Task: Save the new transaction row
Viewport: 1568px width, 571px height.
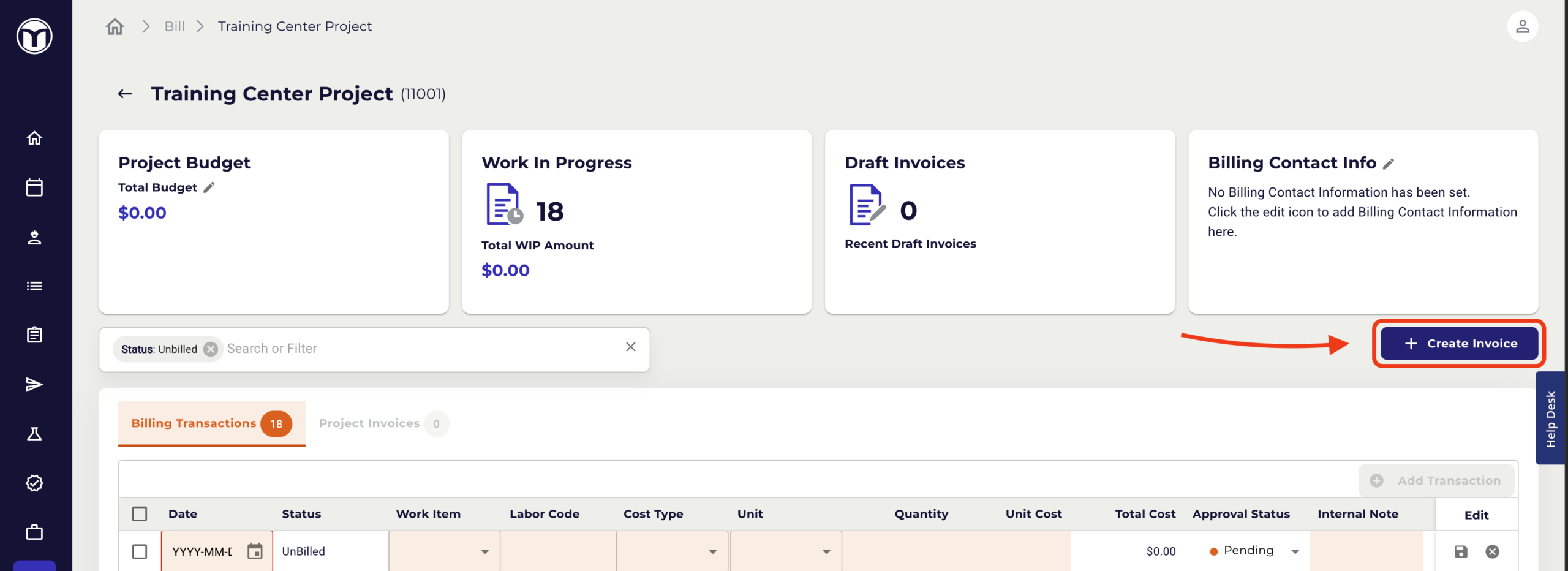Action: click(x=1461, y=552)
